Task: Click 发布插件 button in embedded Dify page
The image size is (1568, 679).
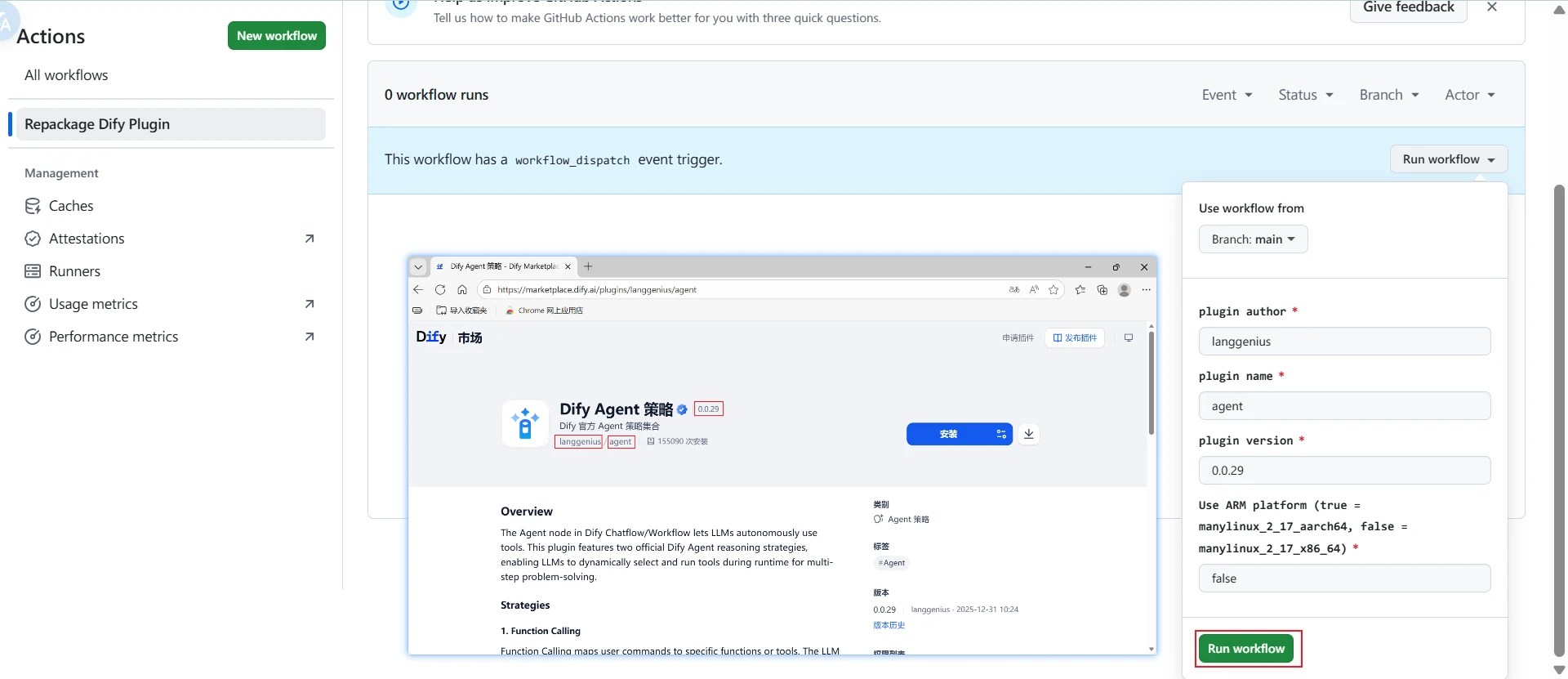Action: click(x=1075, y=337)
